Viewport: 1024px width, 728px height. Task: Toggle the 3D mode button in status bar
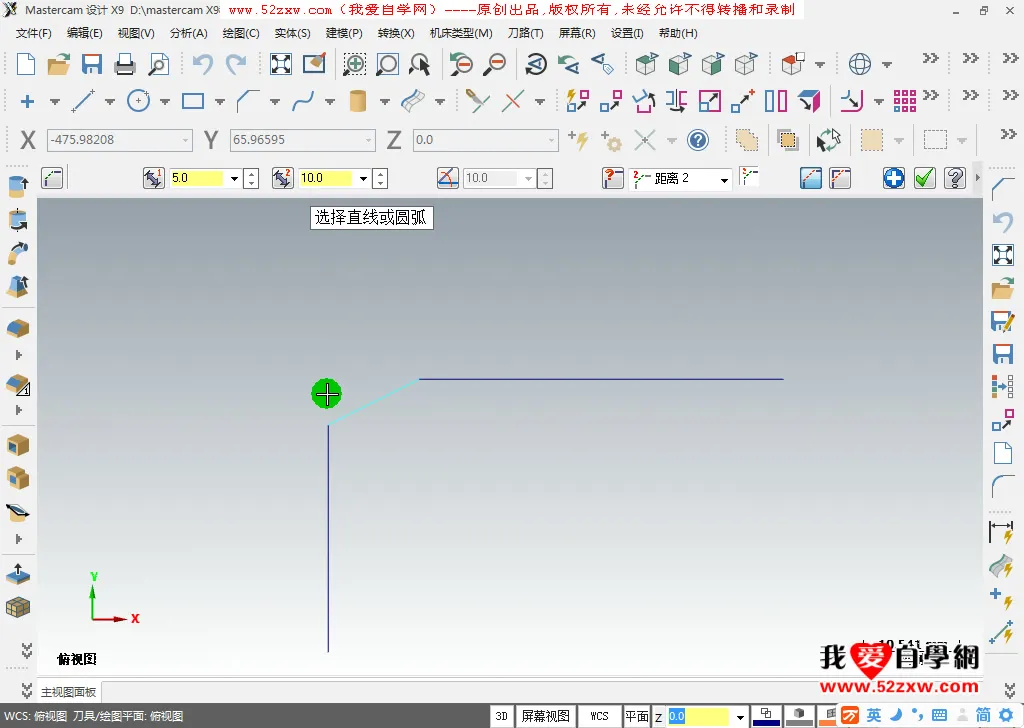click(502, 716)
